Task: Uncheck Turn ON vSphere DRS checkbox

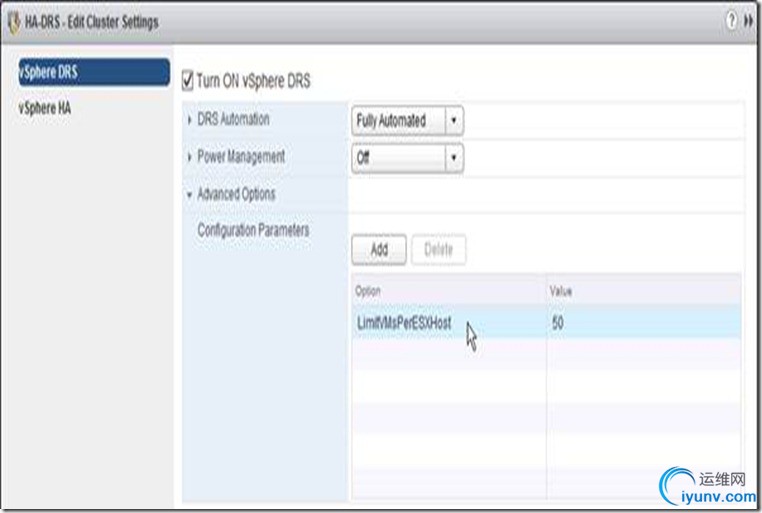Action: (188, 80)
